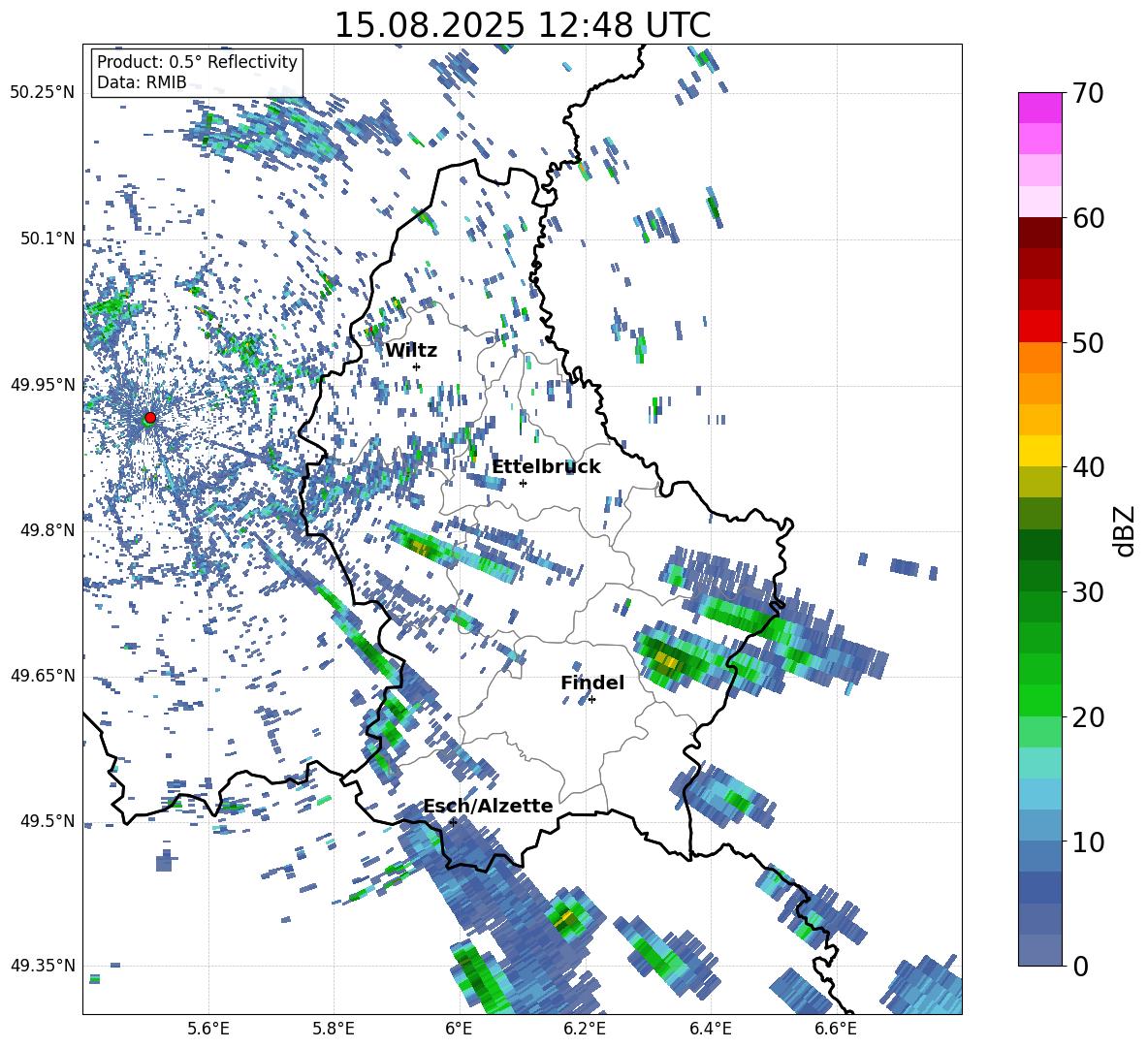Click the 6°E longitude label
The width and height of the screenshot is (1148, 1048).
459,1029
